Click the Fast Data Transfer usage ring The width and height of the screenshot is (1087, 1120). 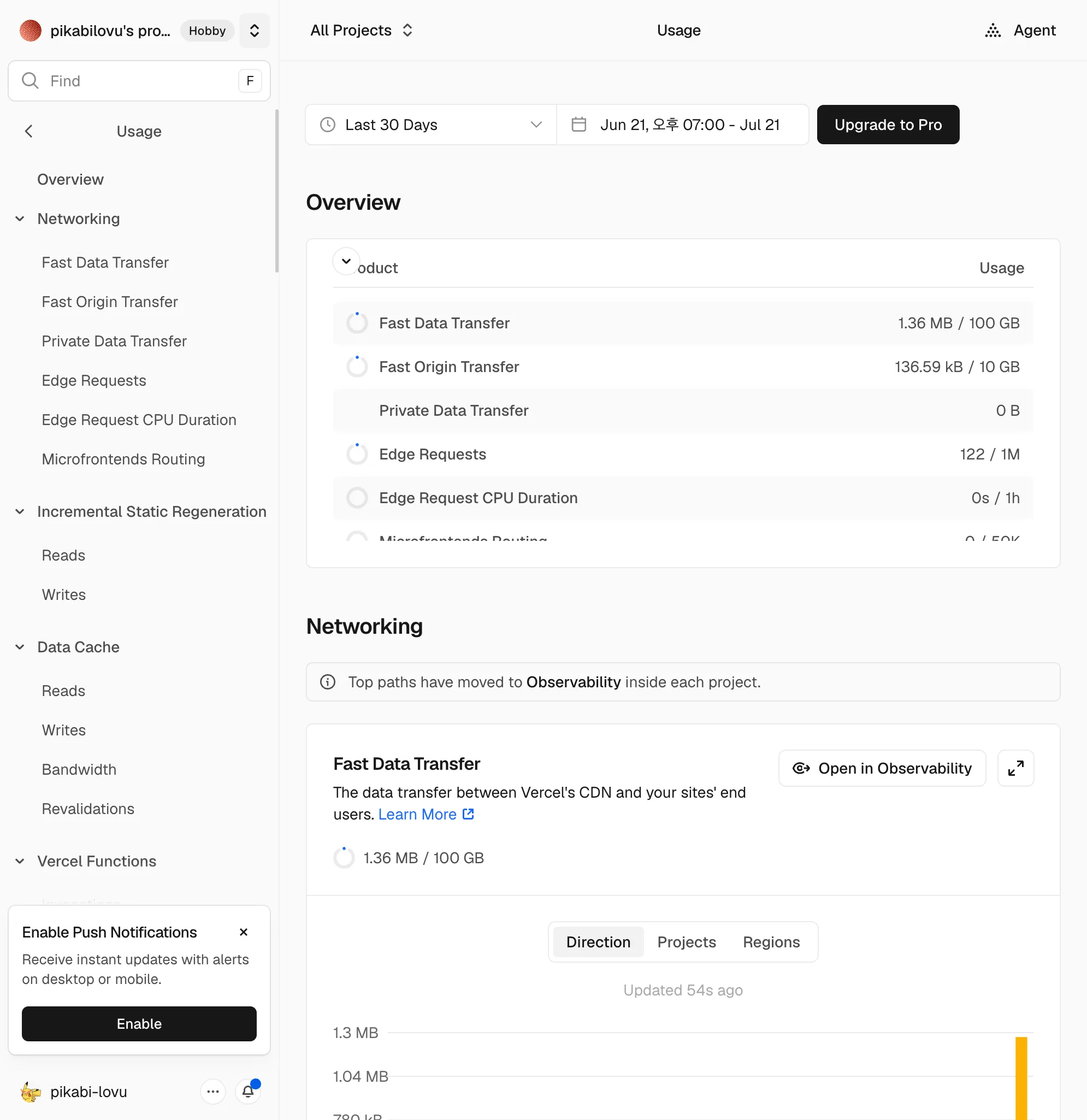[x=357, y=323]
